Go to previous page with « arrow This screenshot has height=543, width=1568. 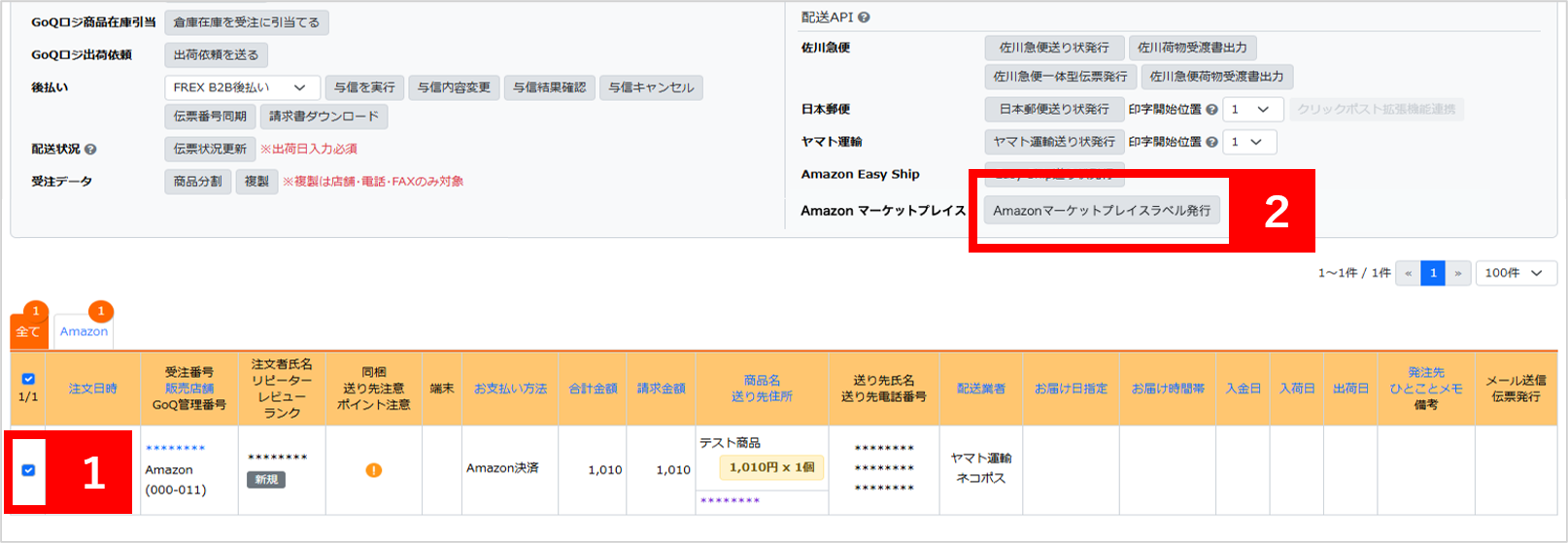click(1408, 274)
